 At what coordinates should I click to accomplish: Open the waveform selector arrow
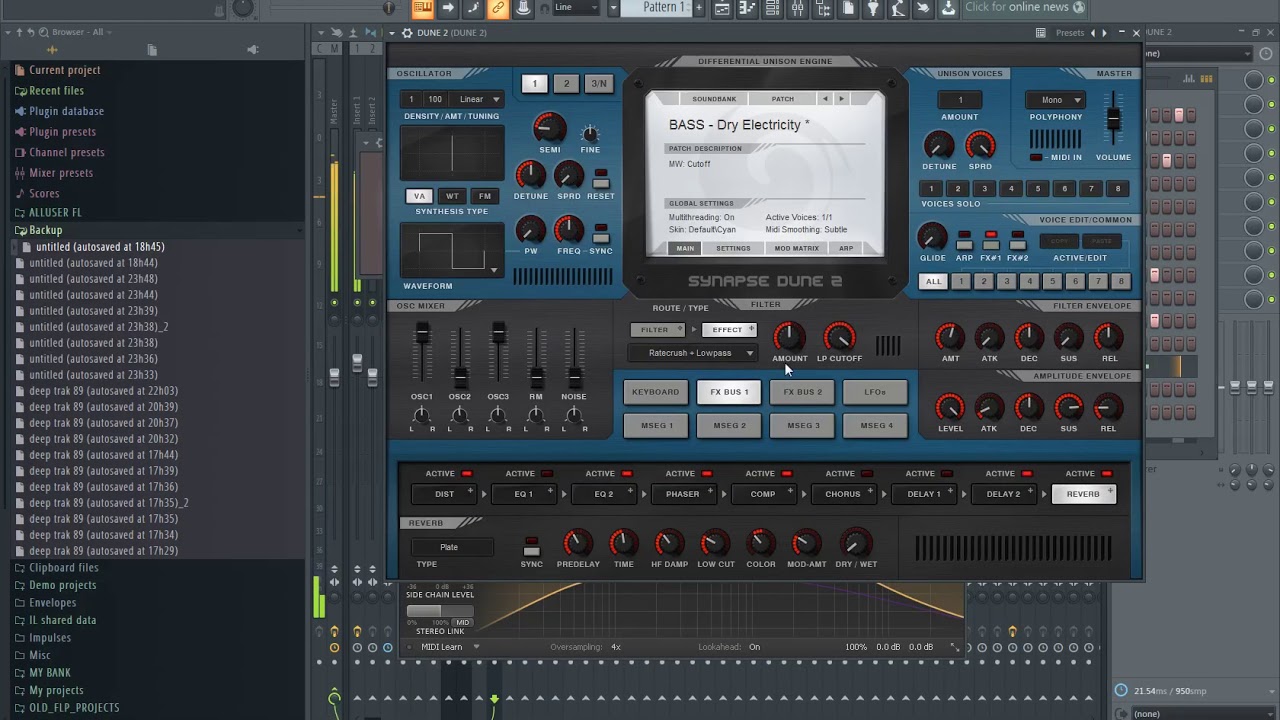494,270
